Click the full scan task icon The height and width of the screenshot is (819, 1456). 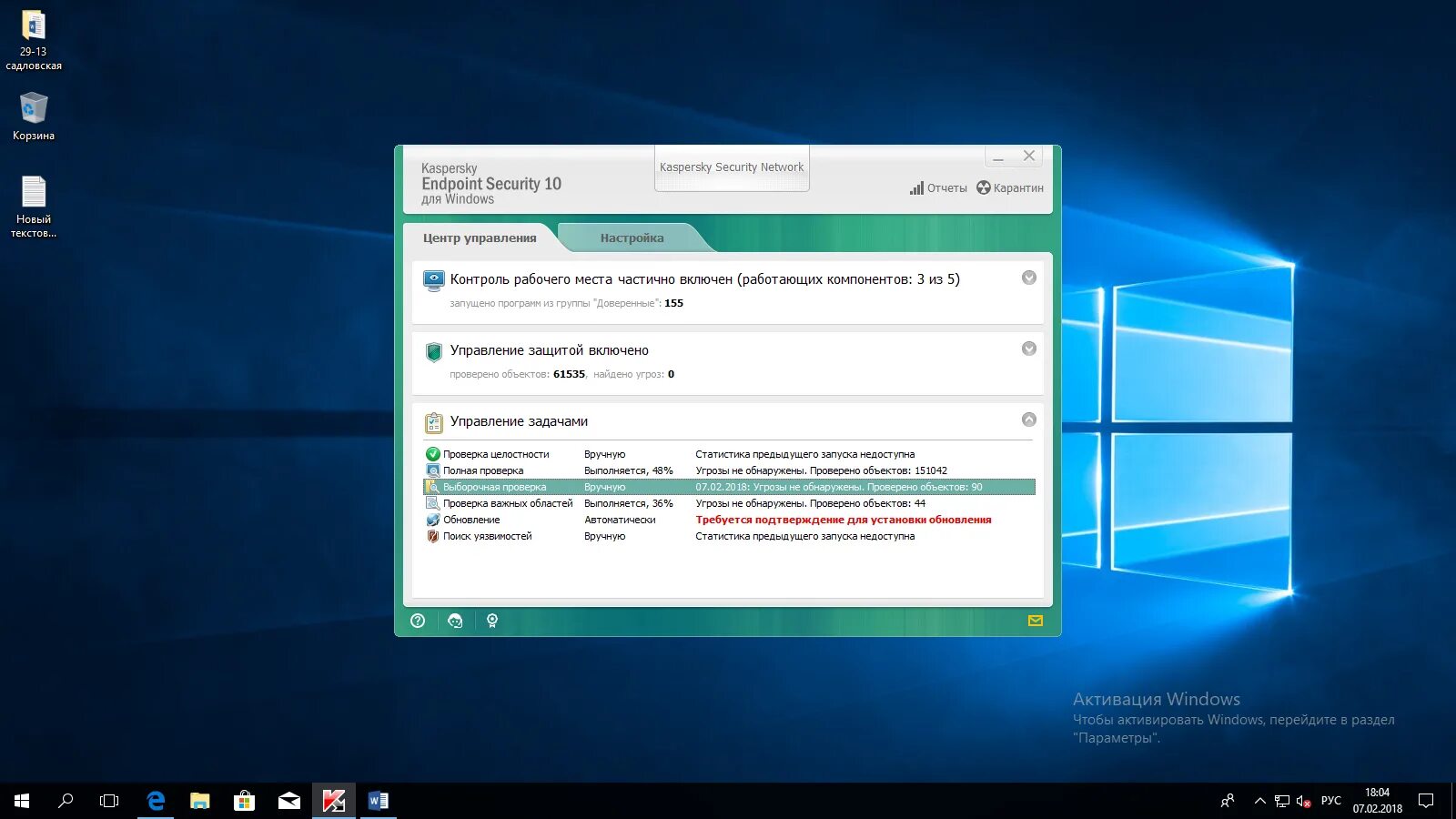pos(433,470)
